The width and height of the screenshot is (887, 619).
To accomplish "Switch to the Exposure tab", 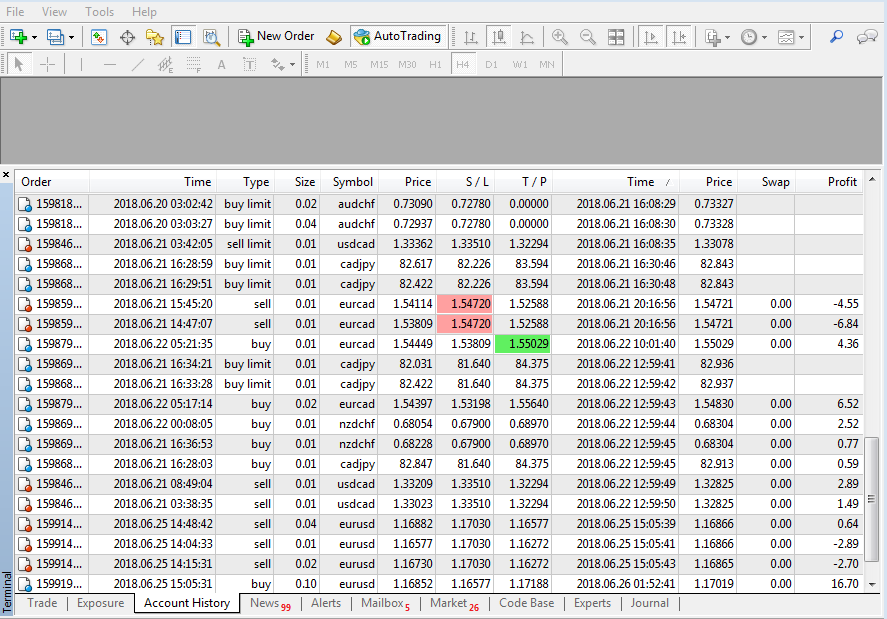I will point(100,603).
